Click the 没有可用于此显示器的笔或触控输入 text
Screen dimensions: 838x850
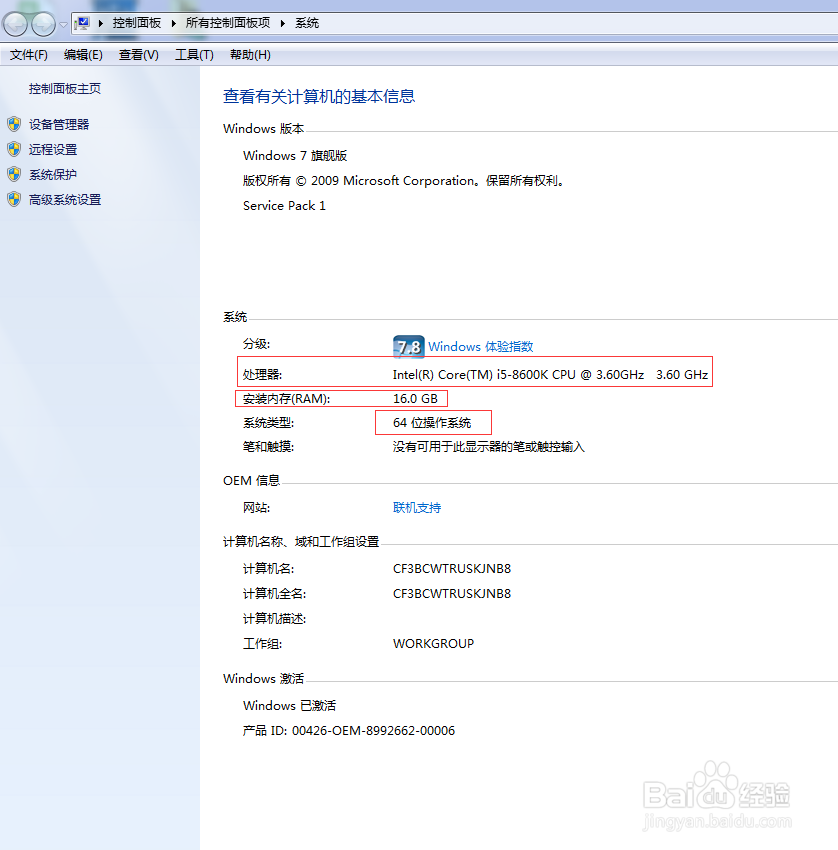pos(489,447)
